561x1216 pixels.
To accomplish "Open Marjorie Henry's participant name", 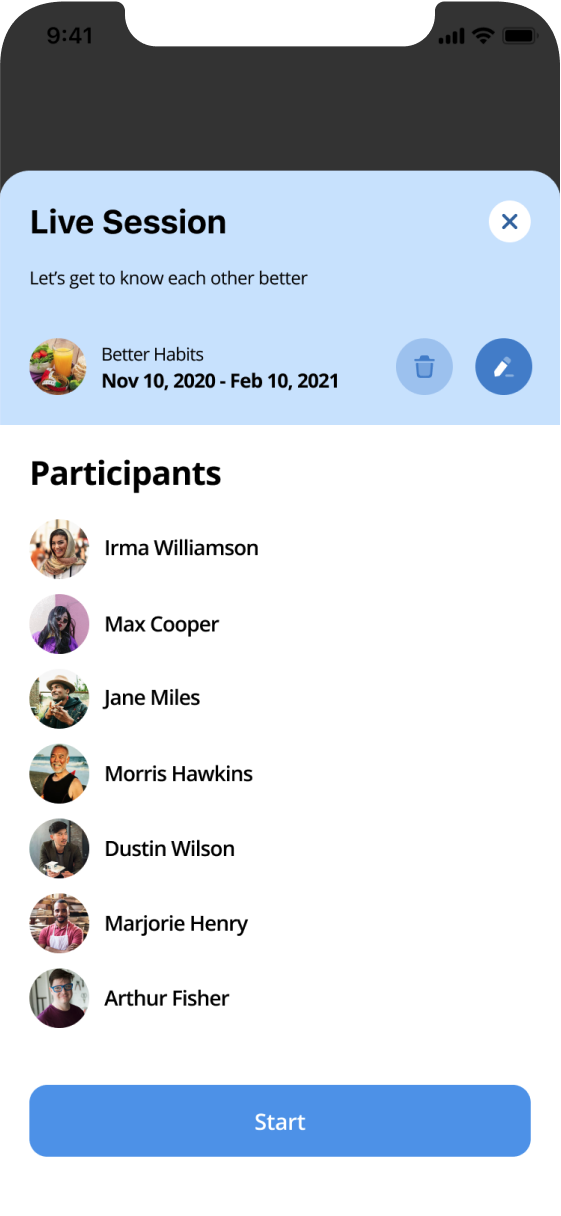I will point(176,924).
